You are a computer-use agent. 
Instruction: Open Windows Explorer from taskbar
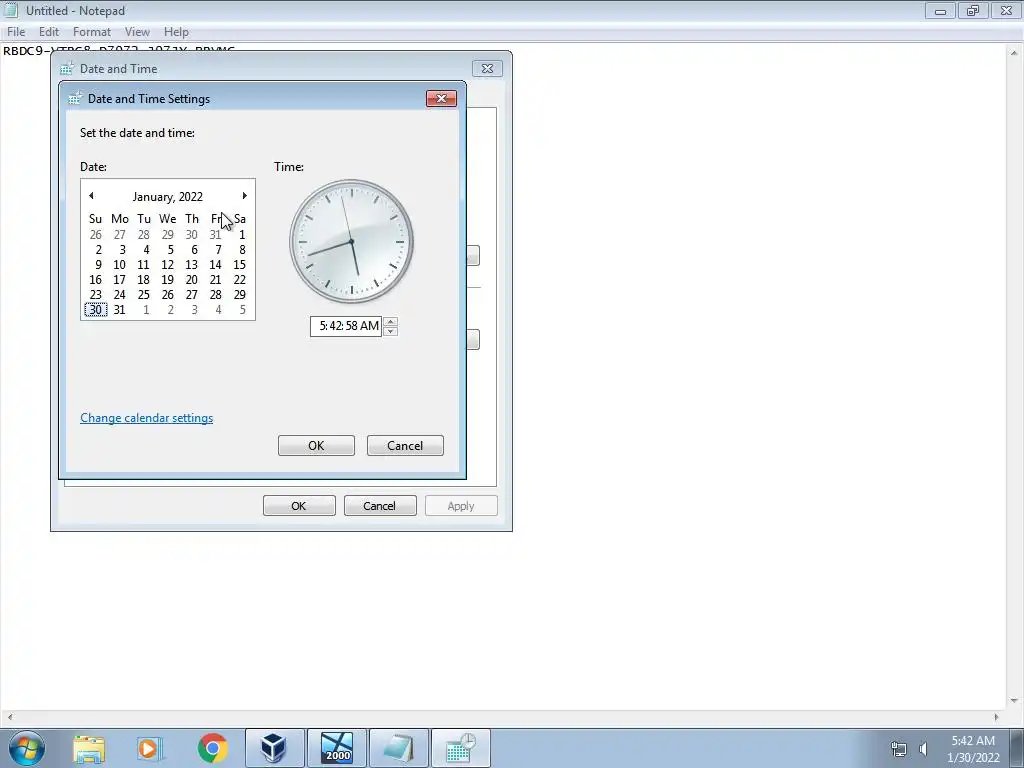pos(89,748)
